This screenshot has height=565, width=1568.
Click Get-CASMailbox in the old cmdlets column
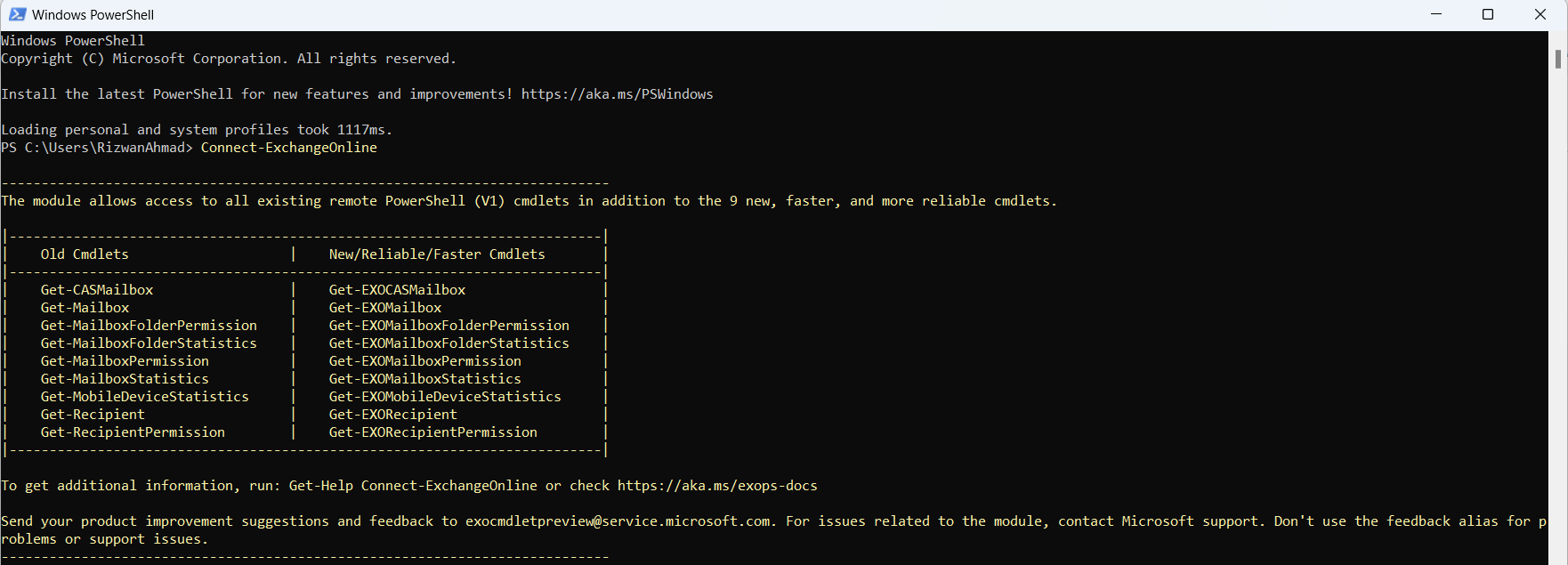97,290
